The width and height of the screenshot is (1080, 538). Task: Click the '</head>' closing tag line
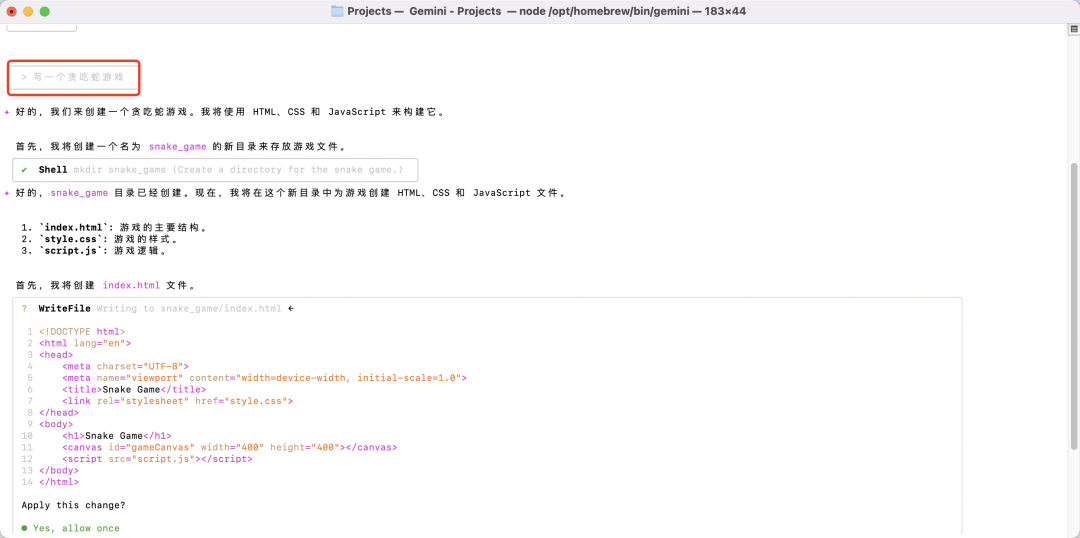coord(59,413)
